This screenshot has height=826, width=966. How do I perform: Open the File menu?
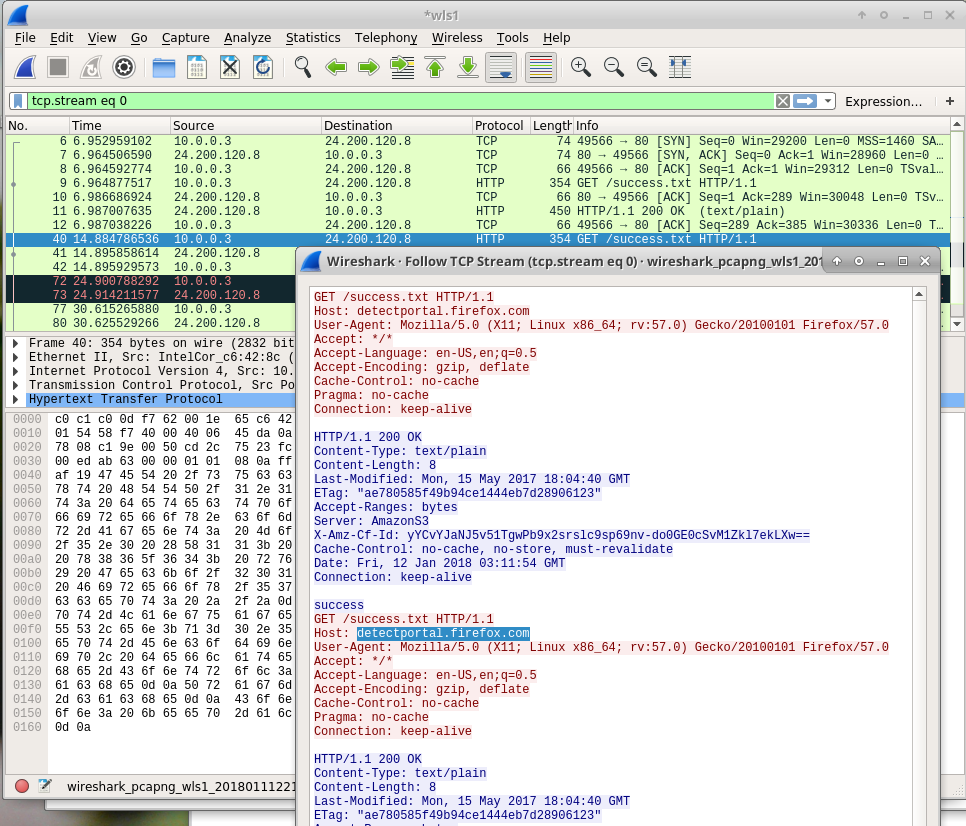point(25,38)
